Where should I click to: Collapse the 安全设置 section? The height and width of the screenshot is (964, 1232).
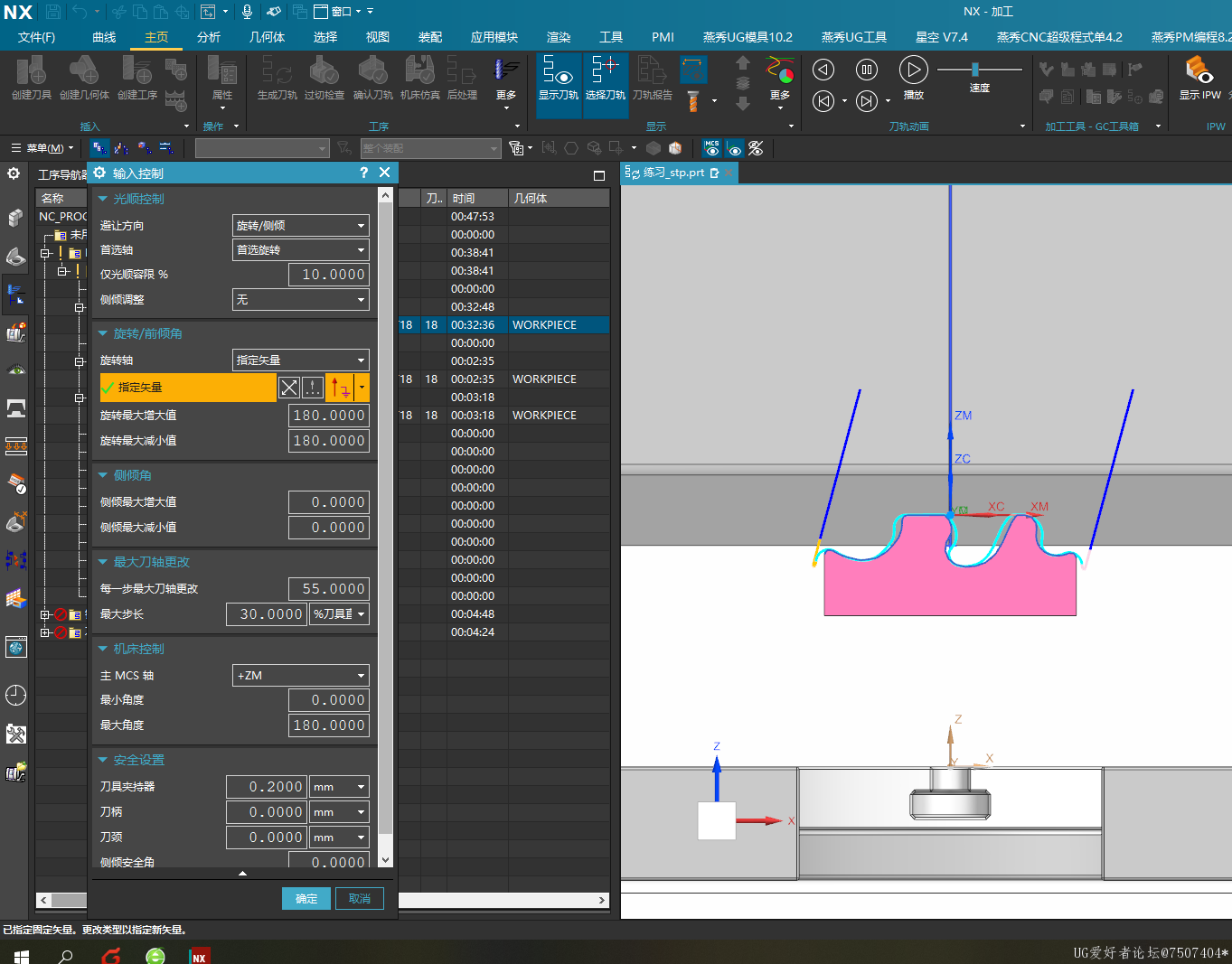coord(103,760)
